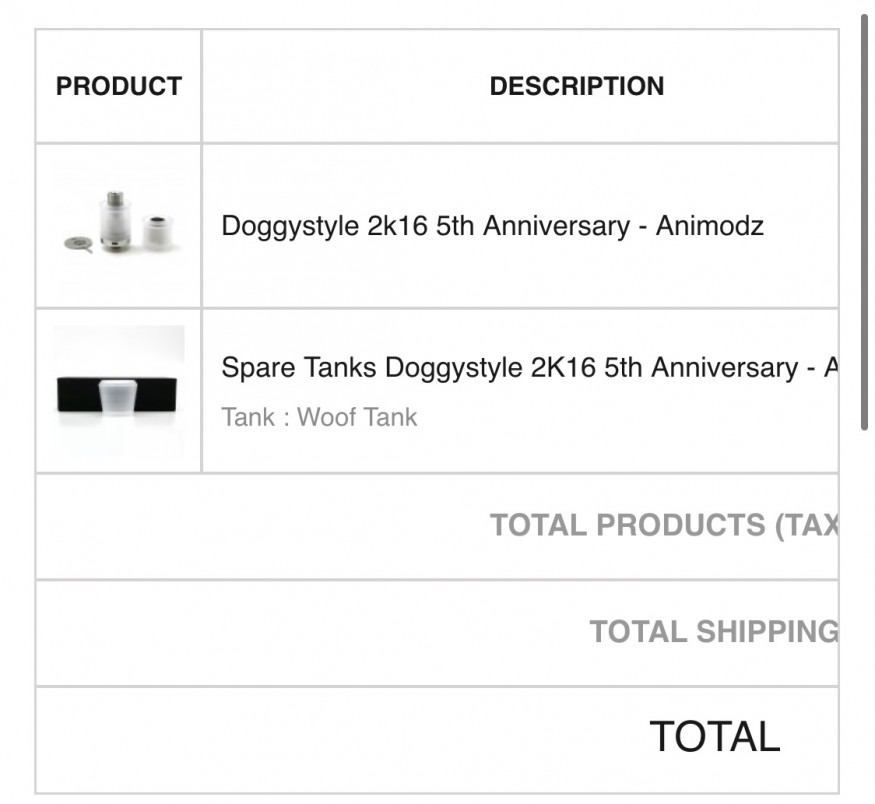Click the Spare Tanks product thumbnail
The image size is (875, 804).
point(118,390)
